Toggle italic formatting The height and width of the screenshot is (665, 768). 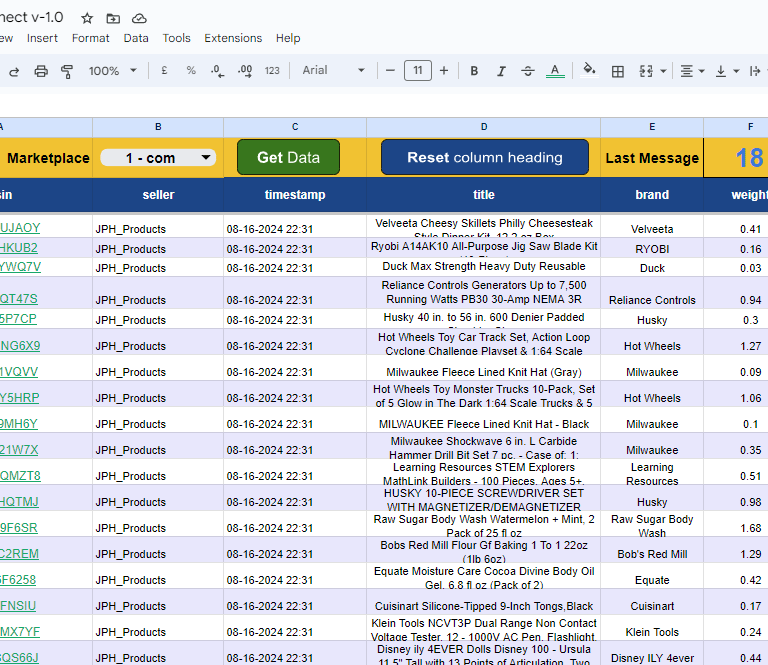click(501, 71)
